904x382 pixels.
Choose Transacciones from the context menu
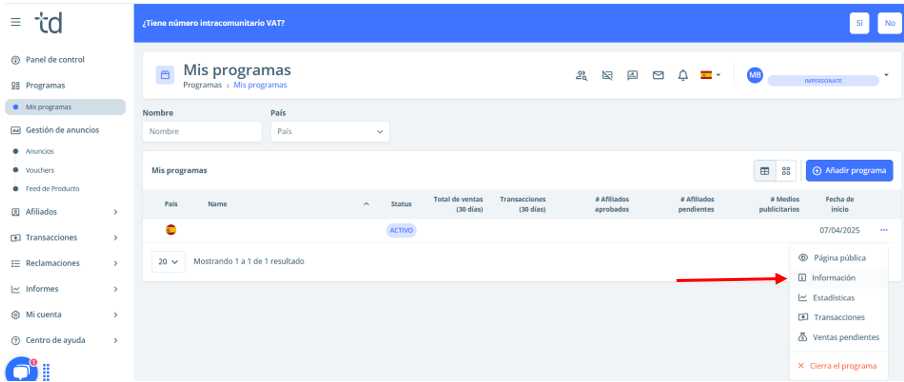point(839,317)
